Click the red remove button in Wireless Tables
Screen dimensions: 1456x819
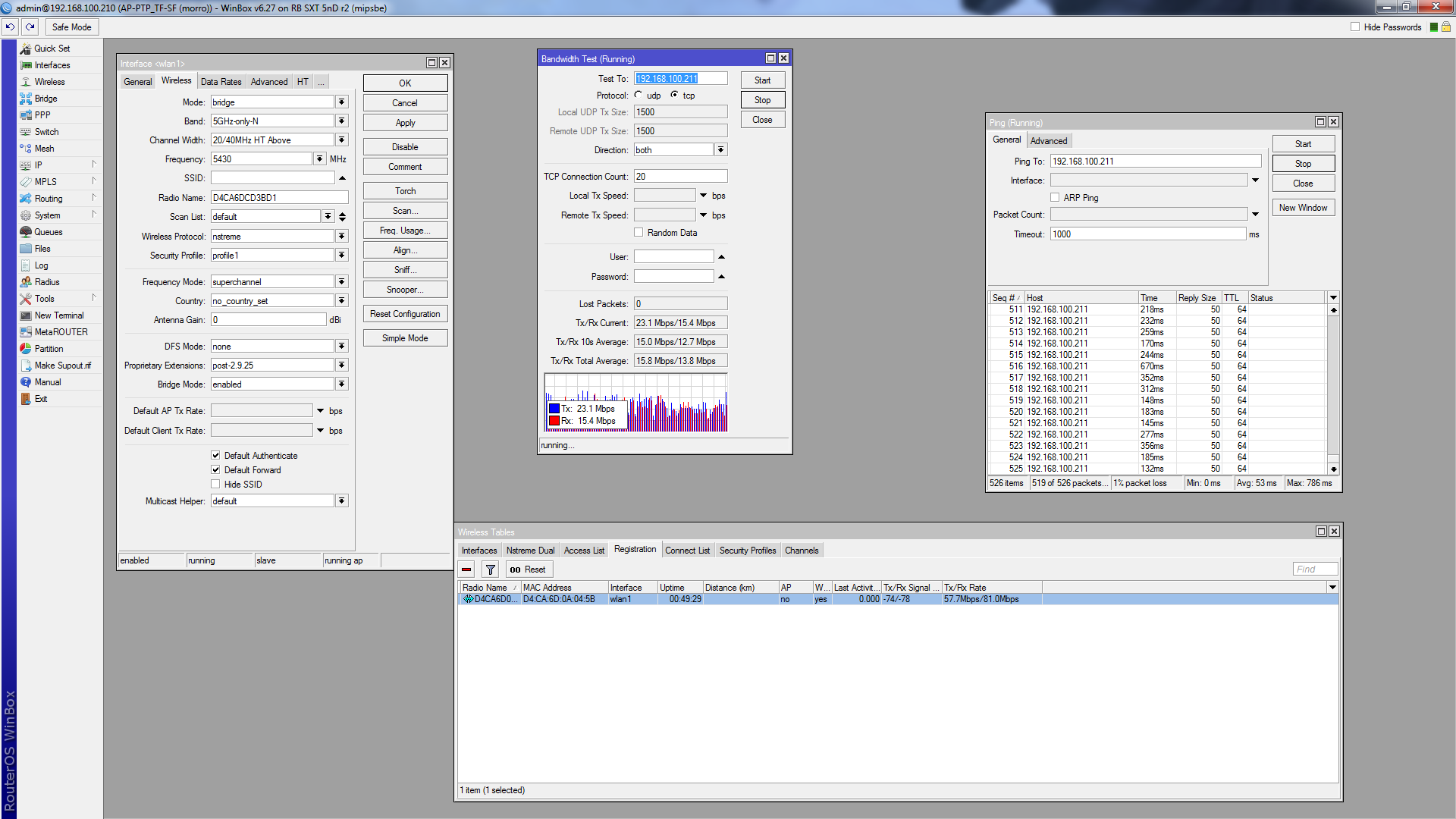[x=466, y=570]
